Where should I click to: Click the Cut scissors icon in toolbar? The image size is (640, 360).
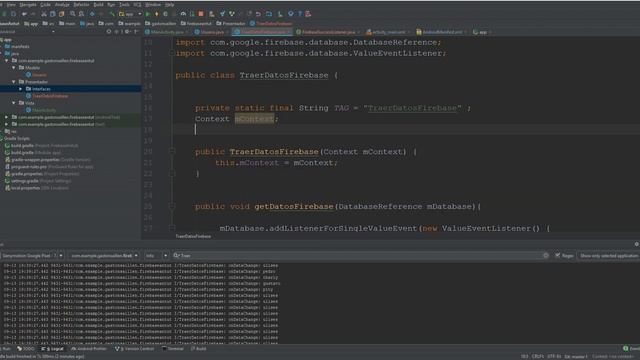point(44,14)
